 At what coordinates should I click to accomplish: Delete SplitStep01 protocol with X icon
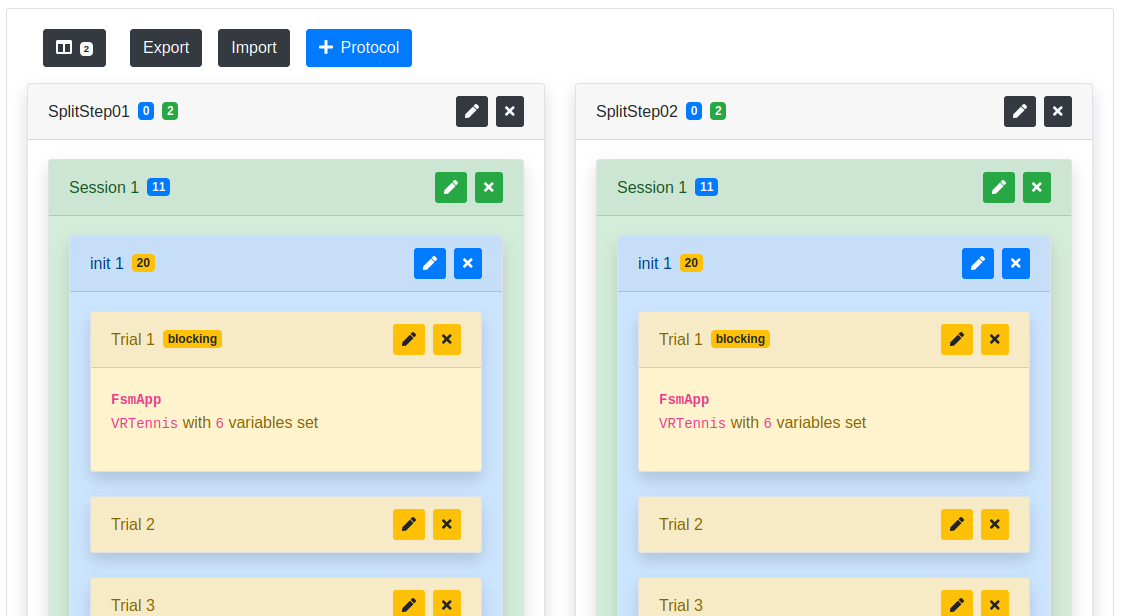click(510, 112)
